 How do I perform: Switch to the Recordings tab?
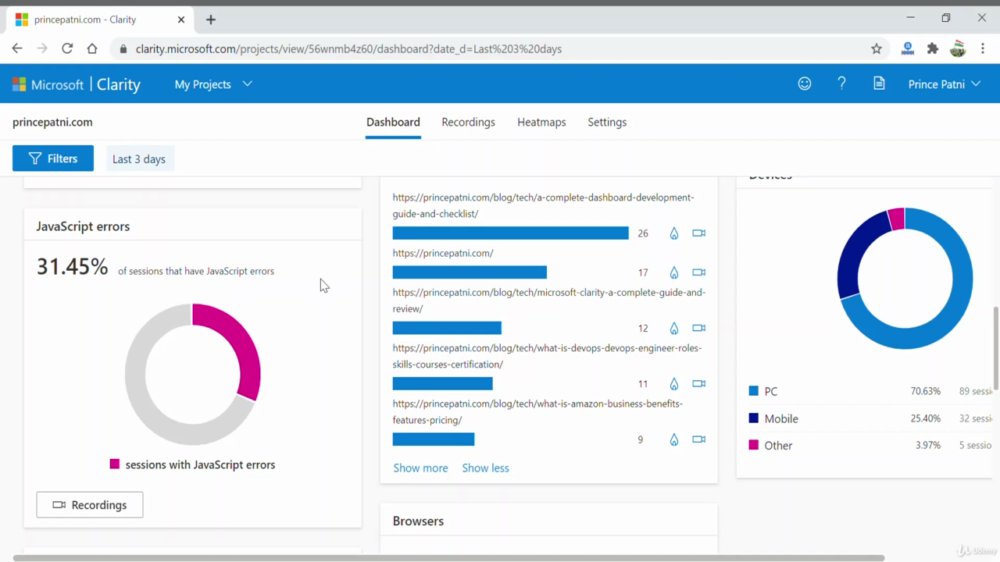coord(468,122)
